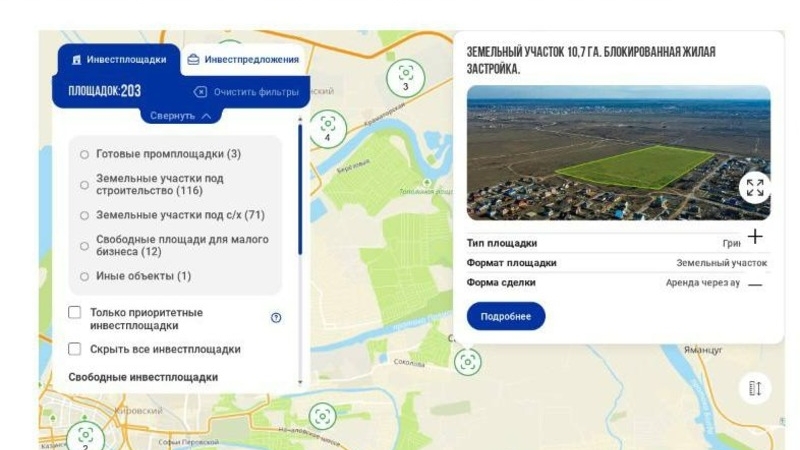Check Скрыть все инвестплощадки box
The height and width of the screenshot is (450, 800).
(x=74, y=349)
